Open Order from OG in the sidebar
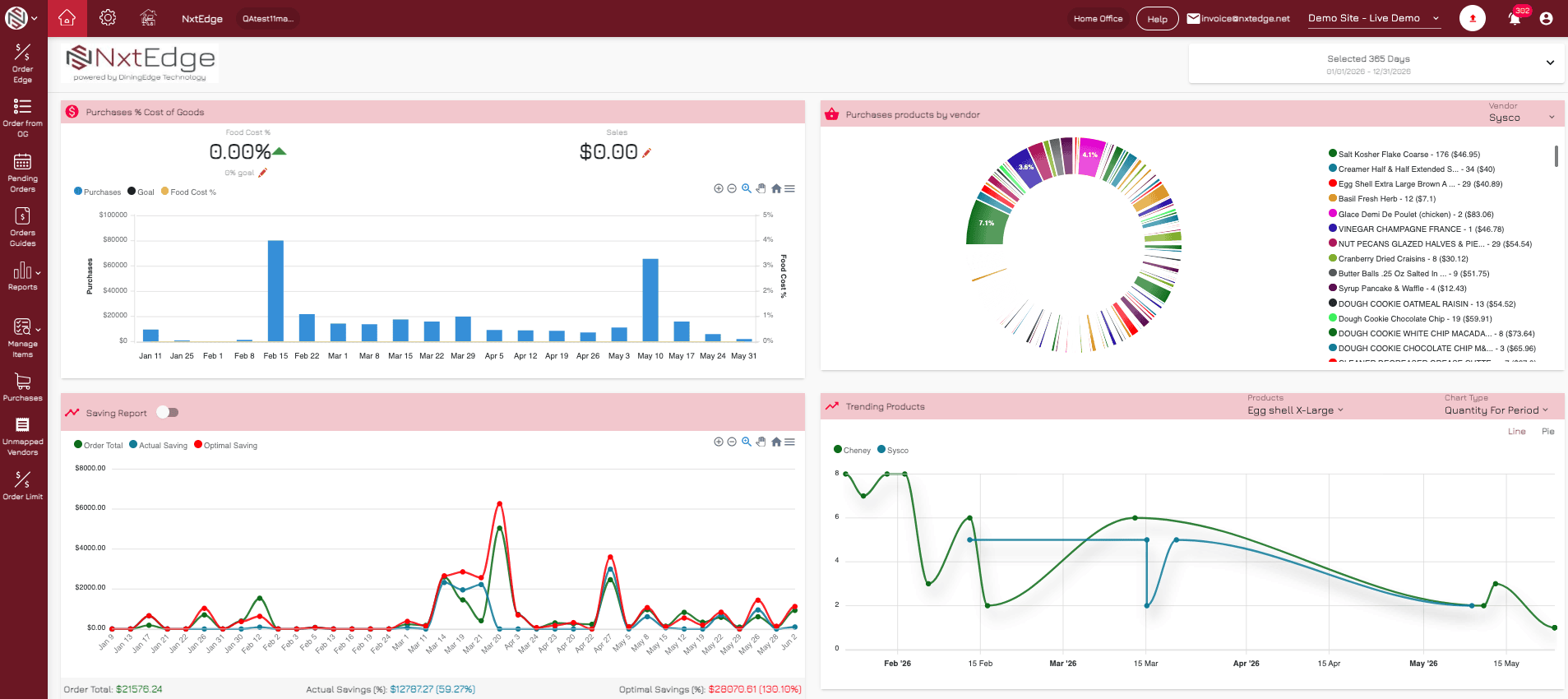The image size is (1568, 699). [23, 118]
